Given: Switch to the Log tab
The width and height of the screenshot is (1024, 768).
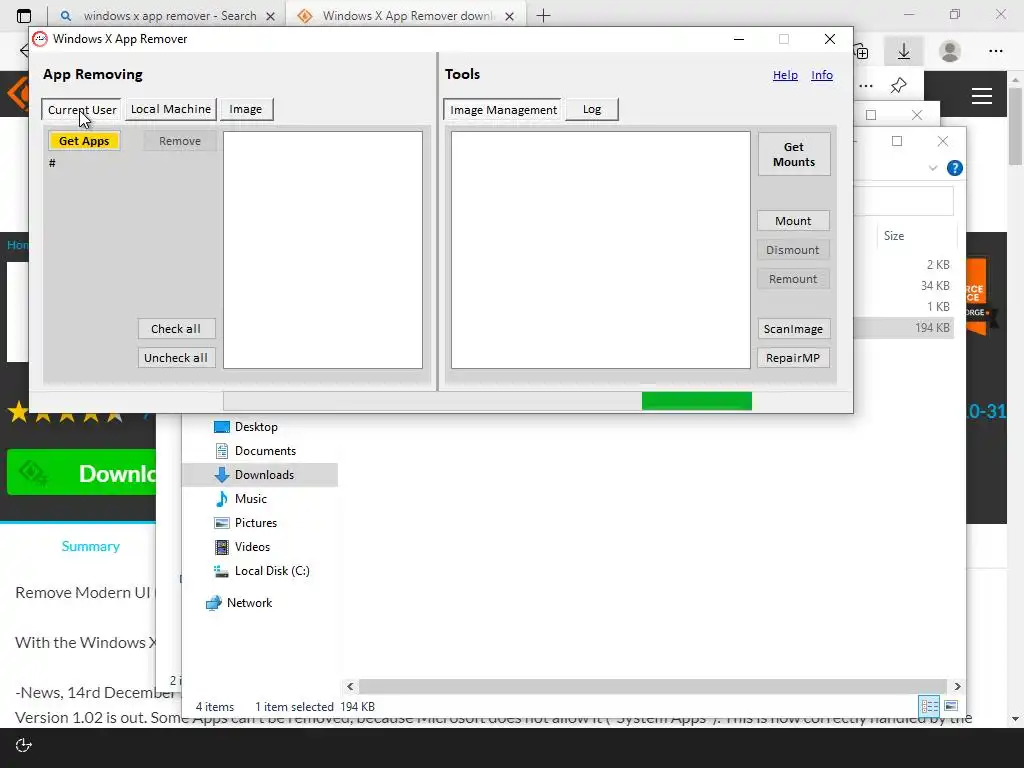Looking at the screenshot, I should click(x=592, y=109).
